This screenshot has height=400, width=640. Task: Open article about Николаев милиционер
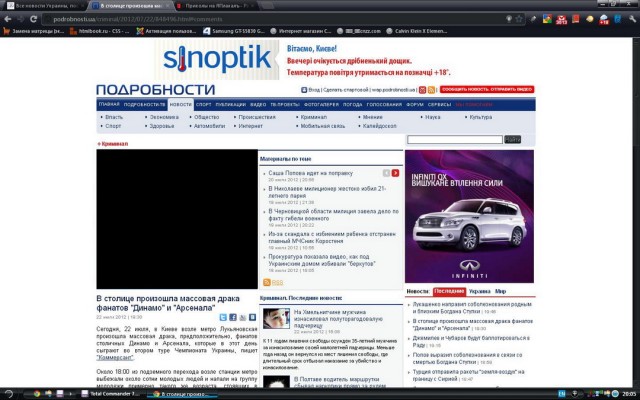click(327, 192)
